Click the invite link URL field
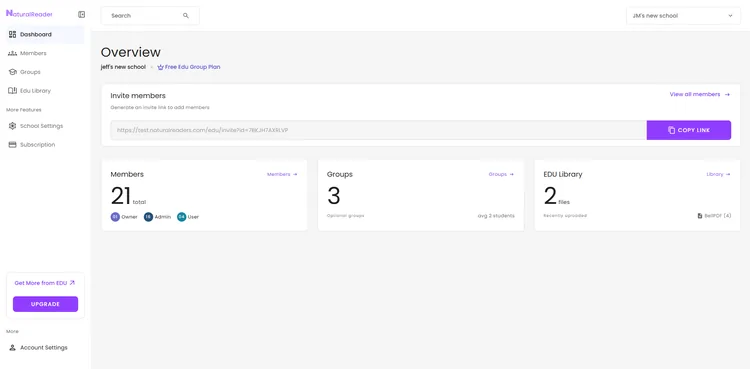750x369 pixels. 378,130
